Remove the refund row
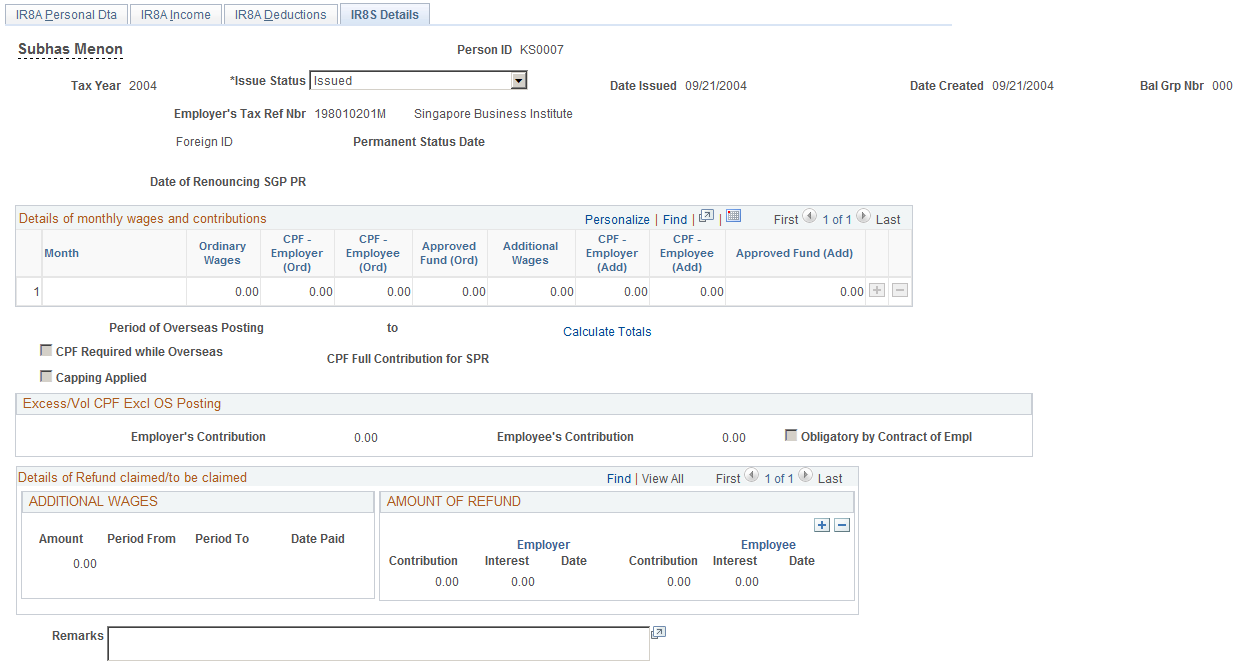1239x667 pixels. pyautogui.click(x=842, y=524)
